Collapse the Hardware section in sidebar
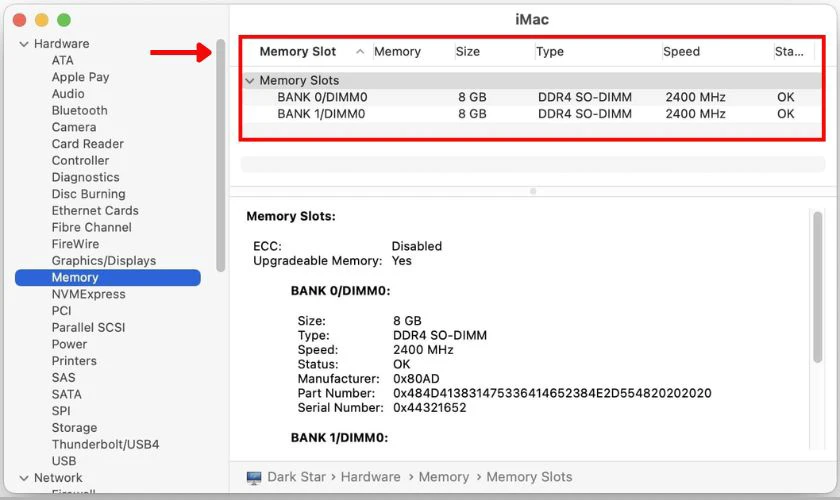Screen dimensions: 840x500 click(x=23, y=44)
